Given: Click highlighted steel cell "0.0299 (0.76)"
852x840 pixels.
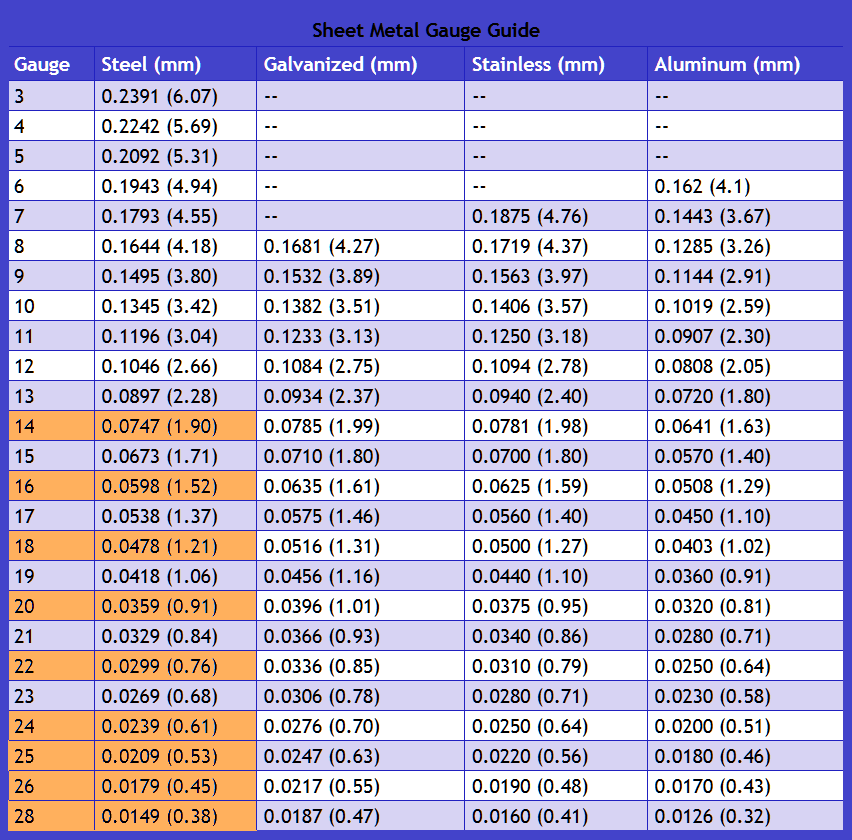Looking at the screenshot, I should pos(176,666).
